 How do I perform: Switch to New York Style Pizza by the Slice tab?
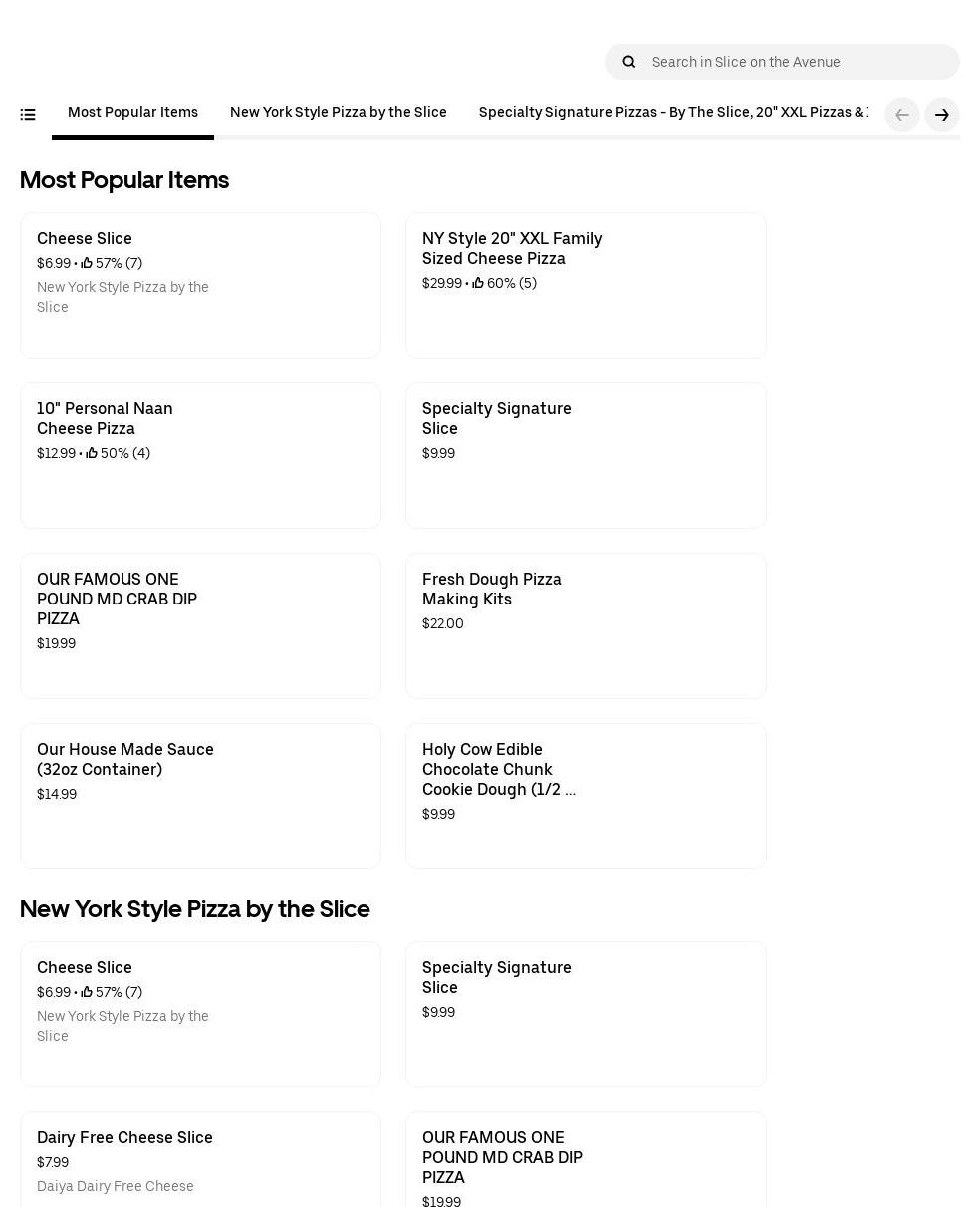pos(338,113)
